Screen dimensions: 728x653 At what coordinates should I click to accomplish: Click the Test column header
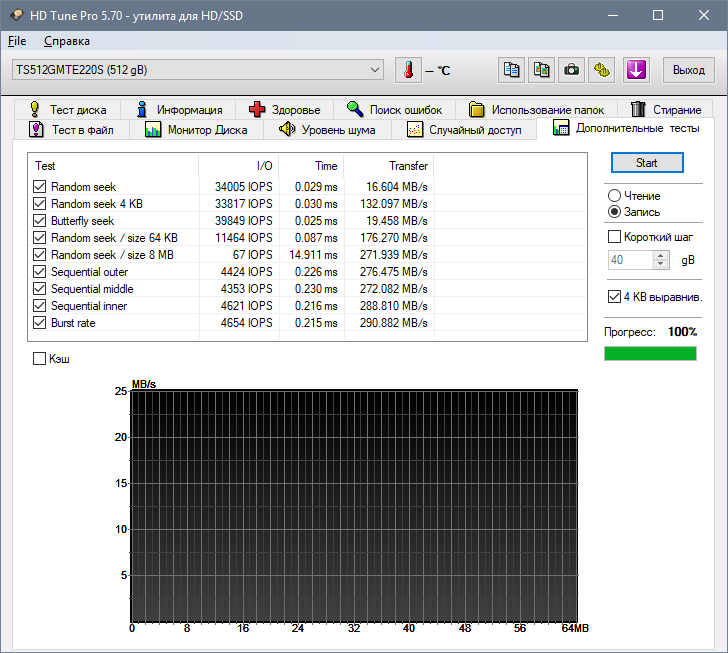115,166
